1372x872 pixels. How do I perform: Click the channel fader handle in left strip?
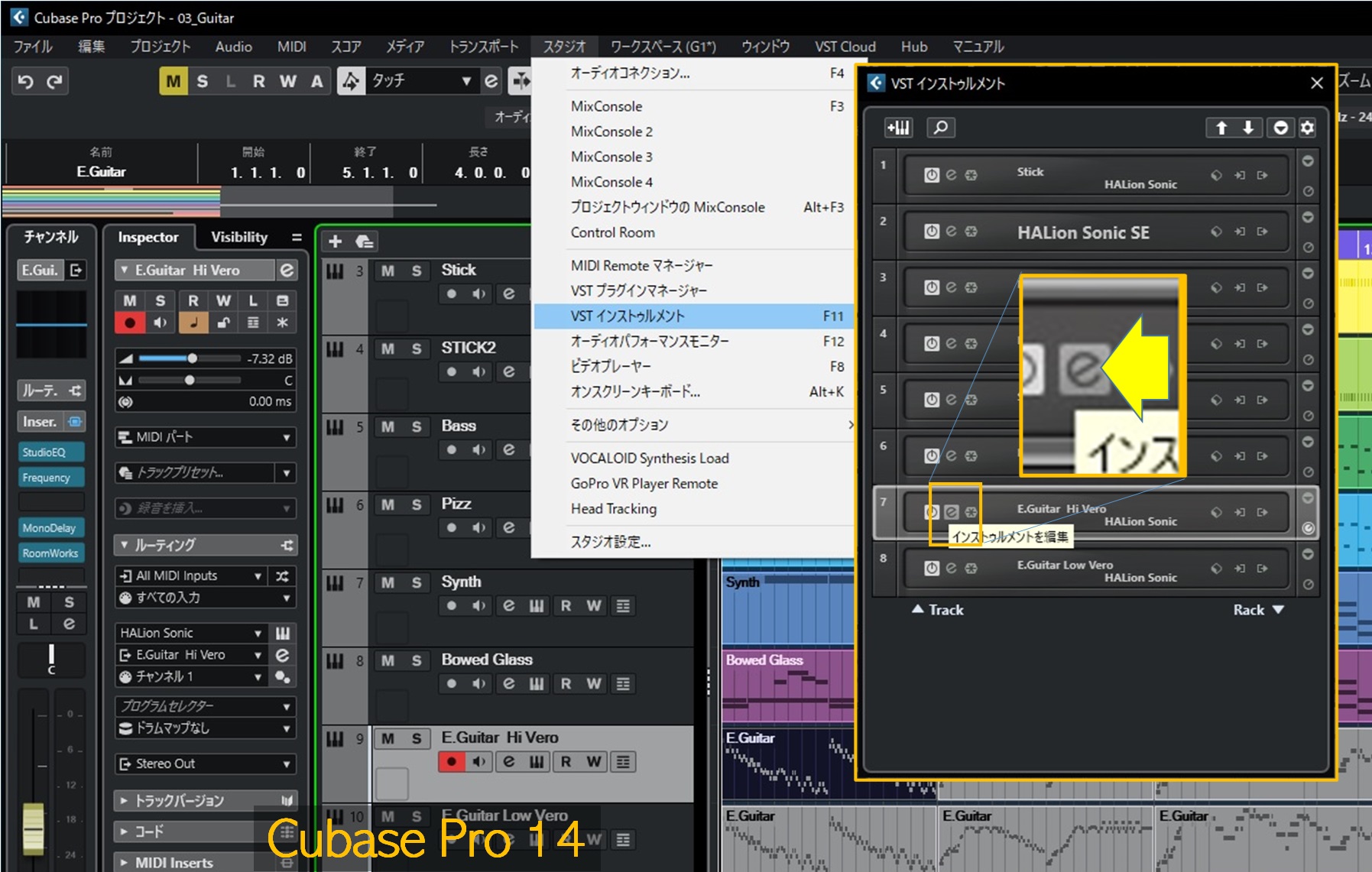click(x=33, y=828)
